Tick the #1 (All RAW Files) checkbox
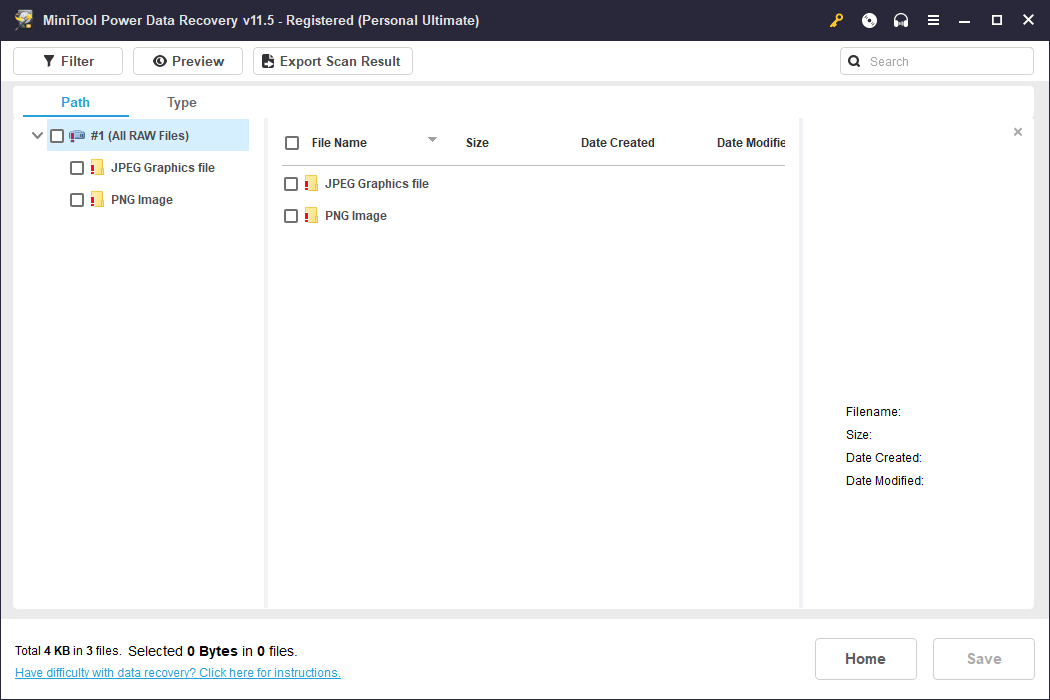 tap(57, 136)
